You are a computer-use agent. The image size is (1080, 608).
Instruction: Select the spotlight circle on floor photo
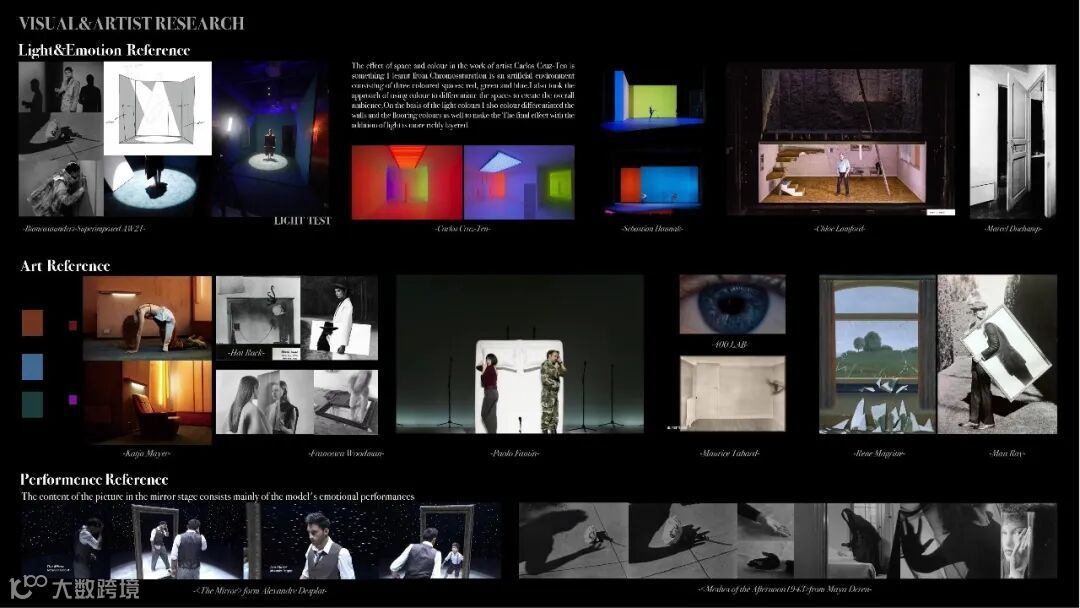(x=158, y=186)
